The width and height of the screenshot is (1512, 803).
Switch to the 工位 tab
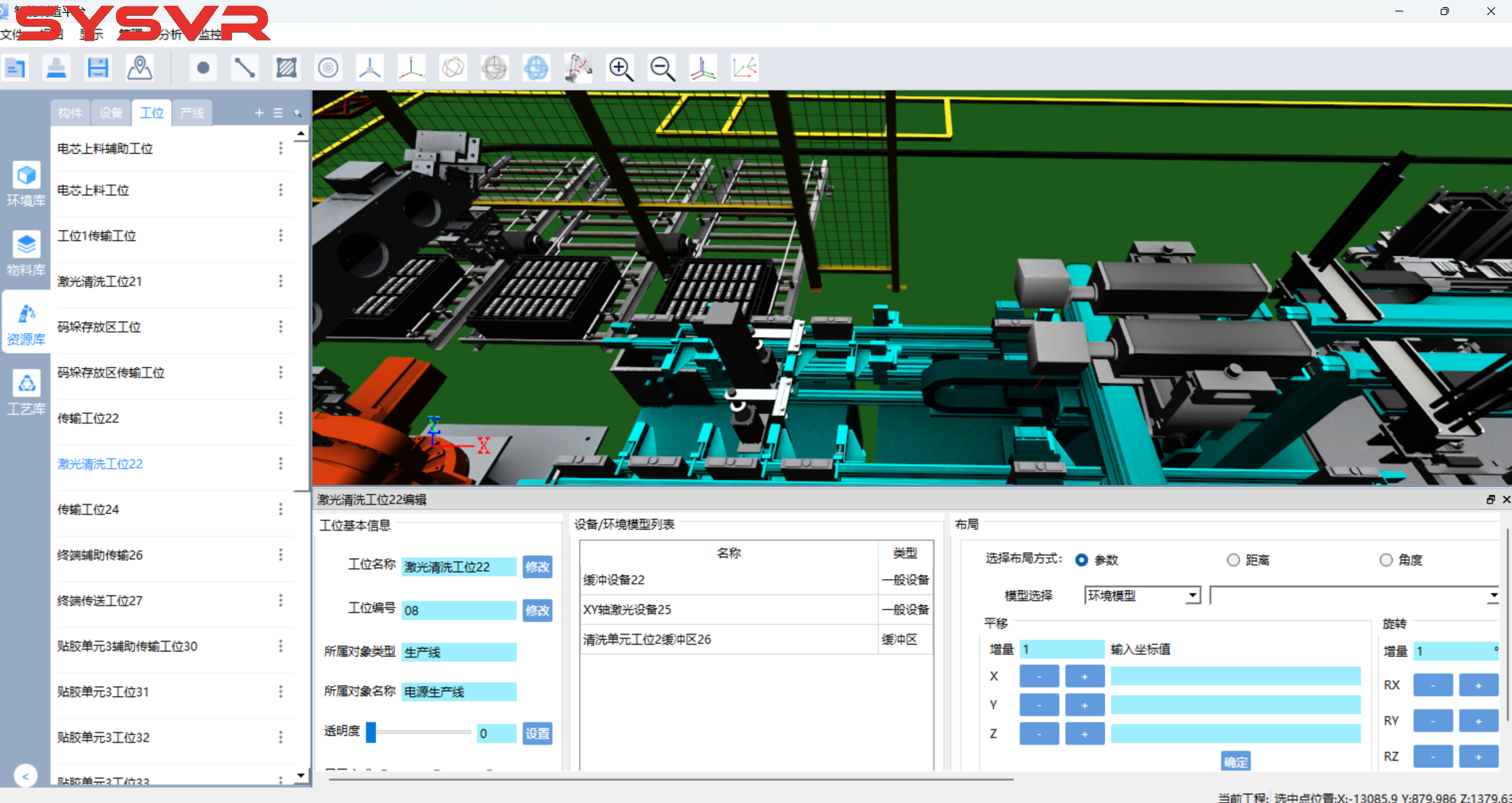[152, 113]
